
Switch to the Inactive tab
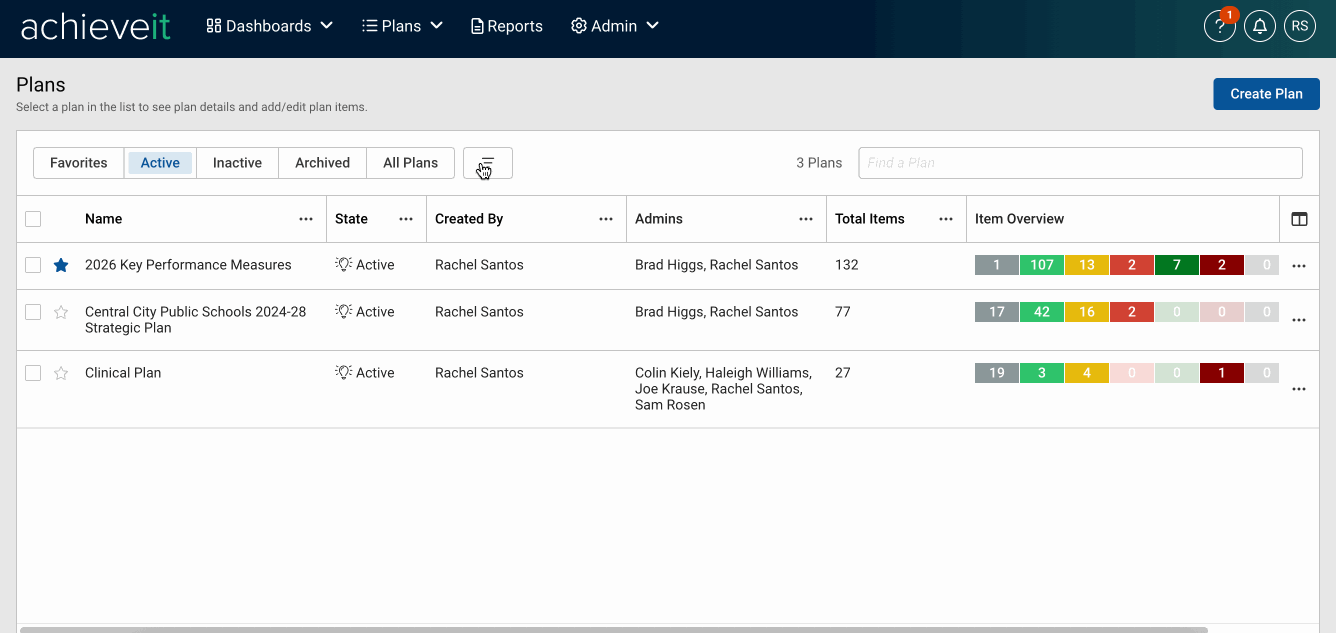coord(237,163)
